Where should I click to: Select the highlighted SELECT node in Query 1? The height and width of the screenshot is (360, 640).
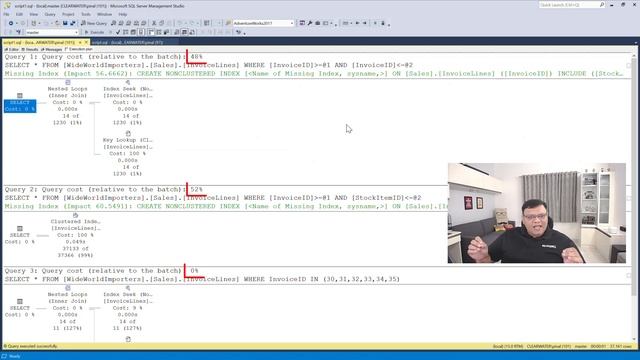[x=20, y=106]
